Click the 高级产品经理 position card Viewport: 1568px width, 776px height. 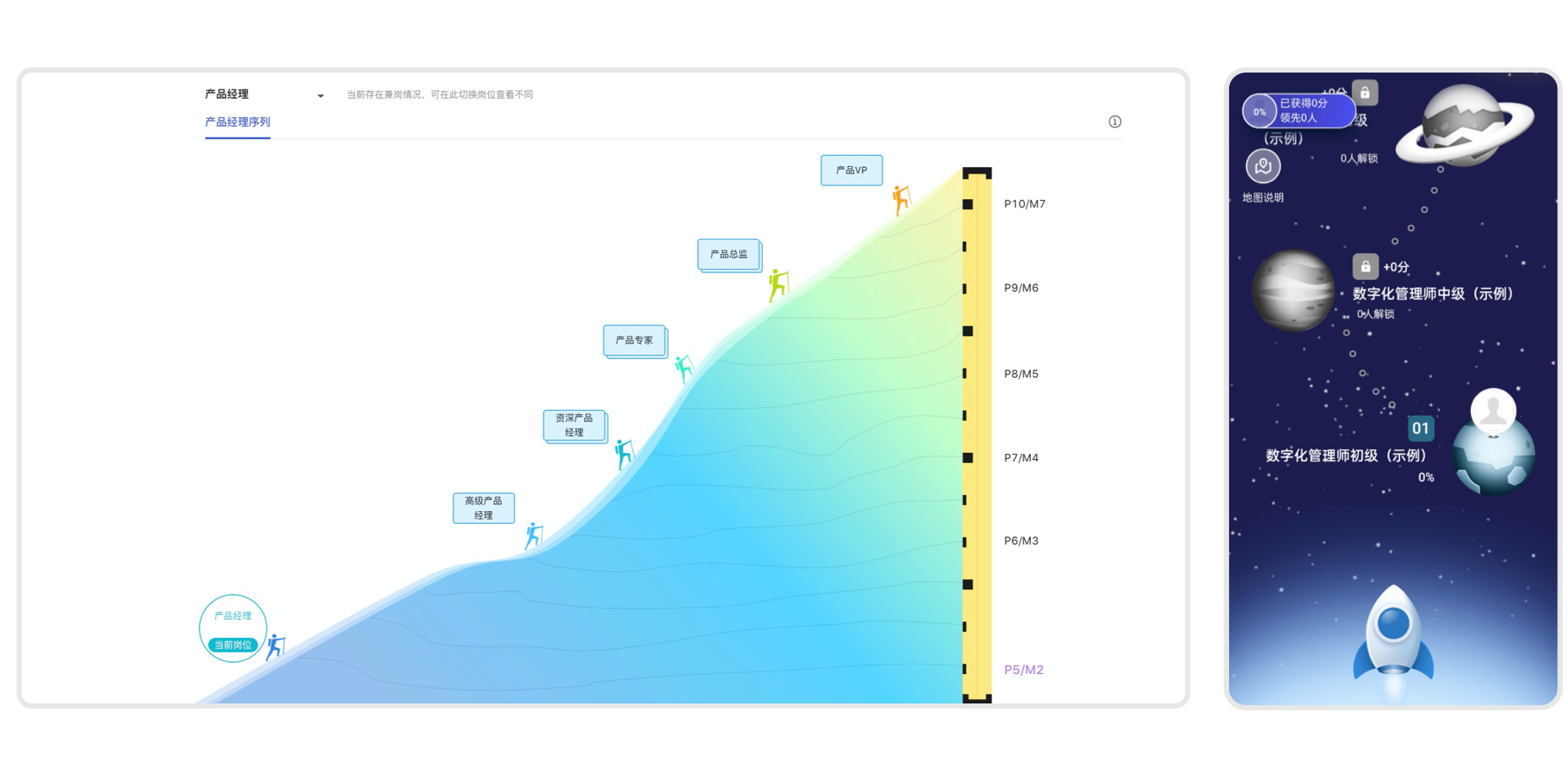coord(483,508)
